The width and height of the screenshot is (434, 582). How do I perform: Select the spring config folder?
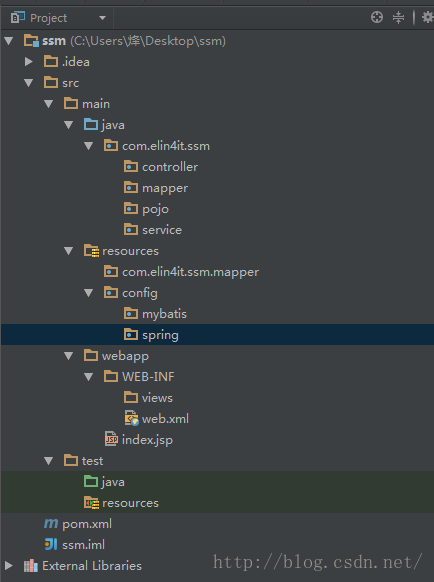point(160,335)
